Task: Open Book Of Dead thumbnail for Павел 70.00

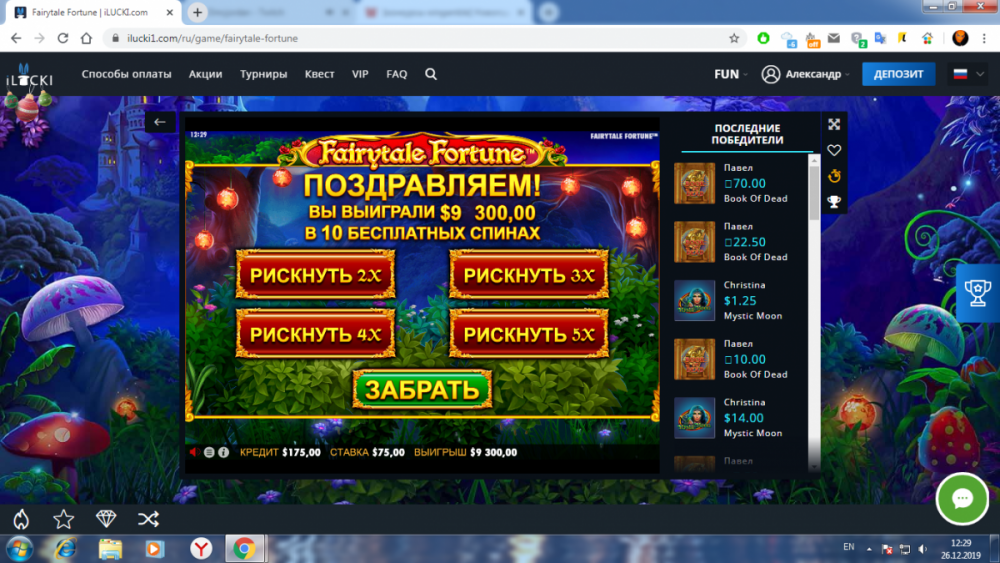Action: coord(695,183)
